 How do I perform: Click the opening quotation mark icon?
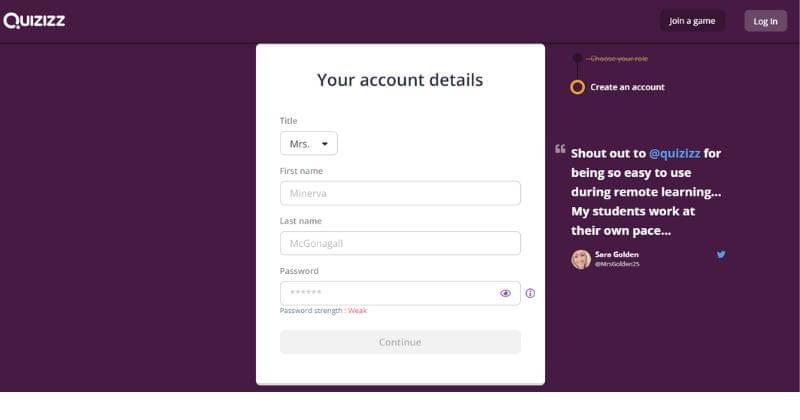coord(560,150)
